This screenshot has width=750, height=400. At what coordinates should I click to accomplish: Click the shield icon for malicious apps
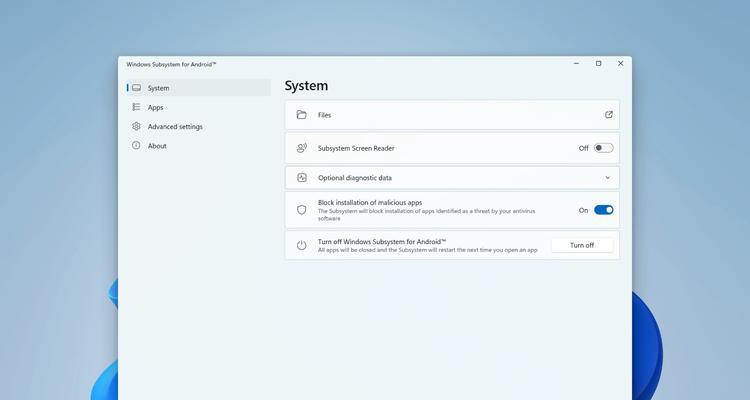301,210
